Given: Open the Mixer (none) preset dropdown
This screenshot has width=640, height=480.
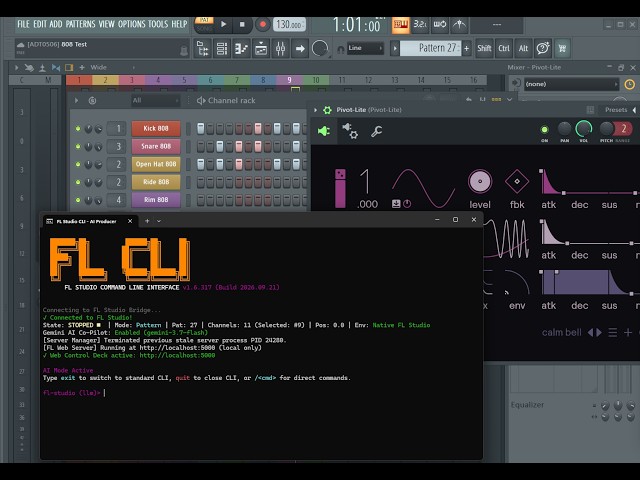Looking at the screenshot, I should (x=571, y=84).
